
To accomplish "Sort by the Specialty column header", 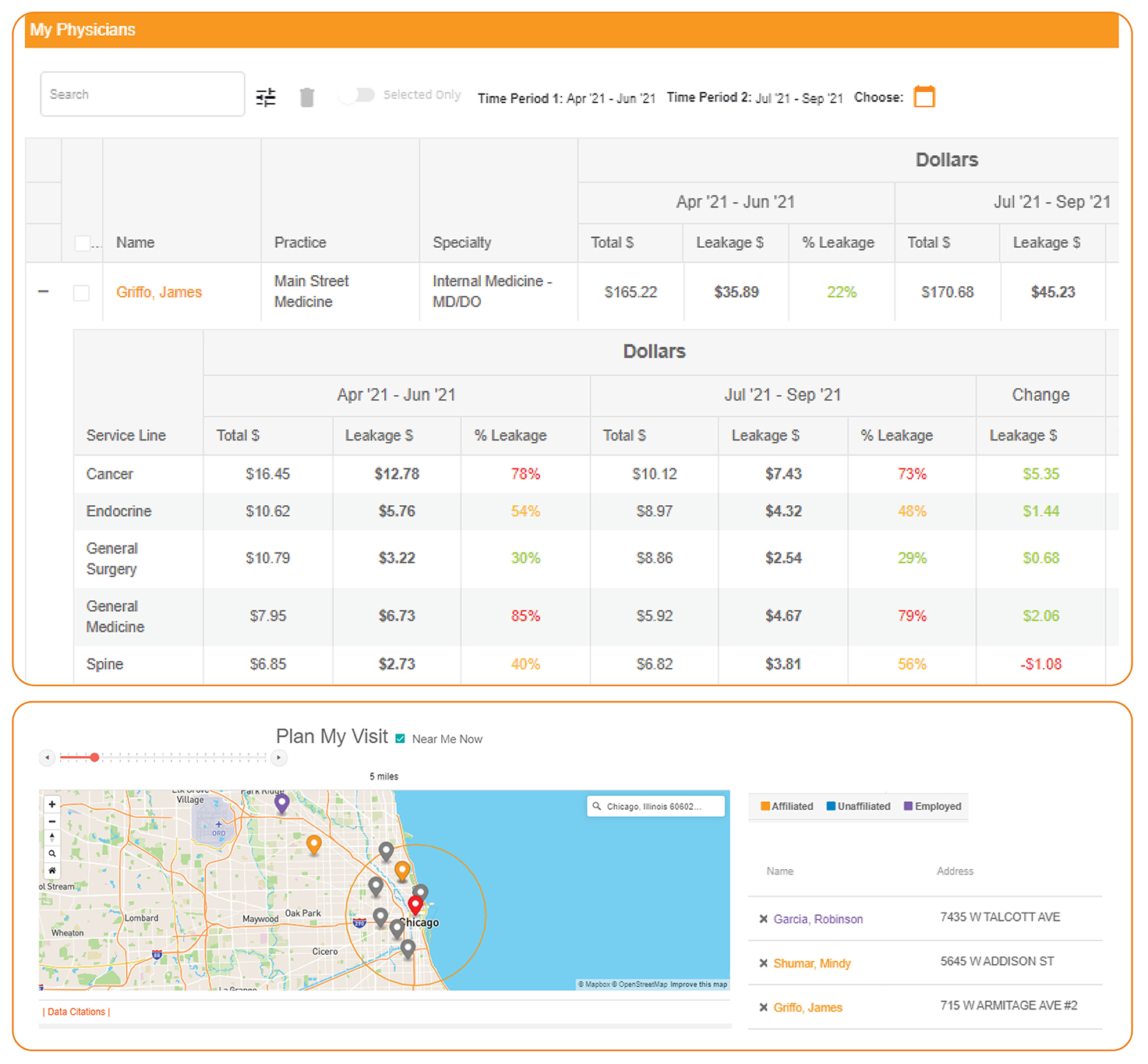I will [462, 242].
